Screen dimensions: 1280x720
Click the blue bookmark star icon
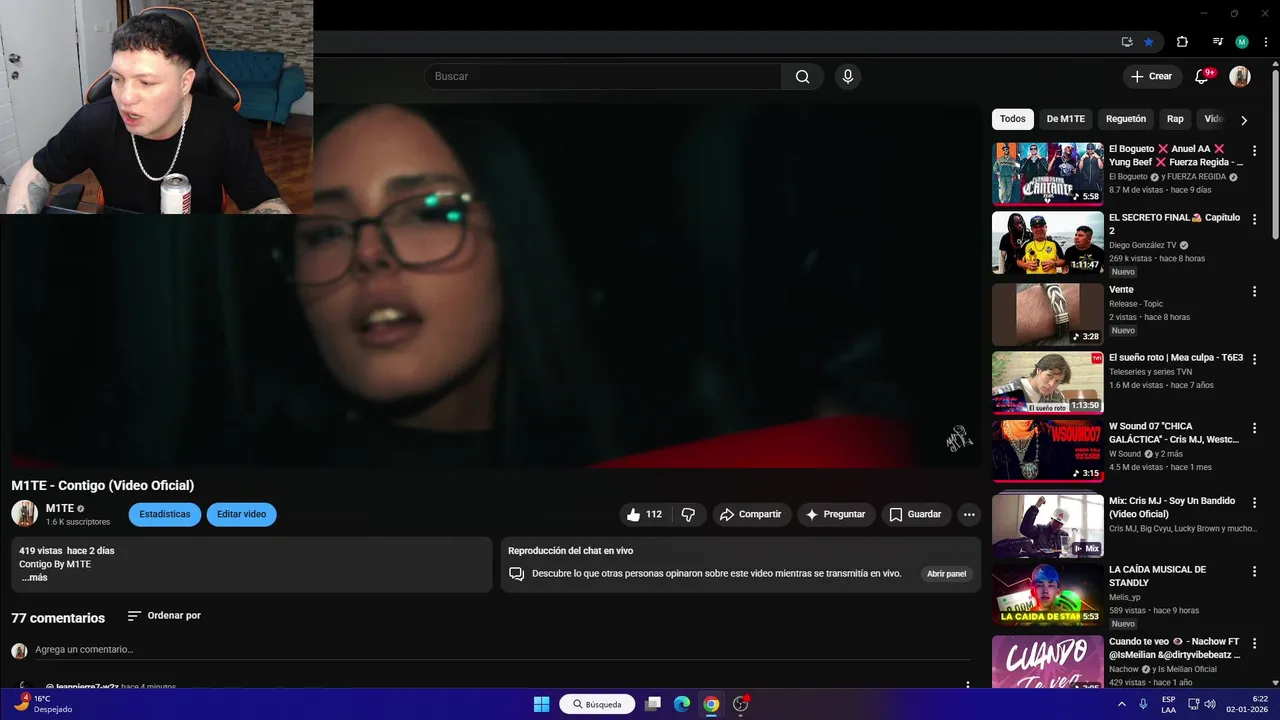coord(1149,42)
